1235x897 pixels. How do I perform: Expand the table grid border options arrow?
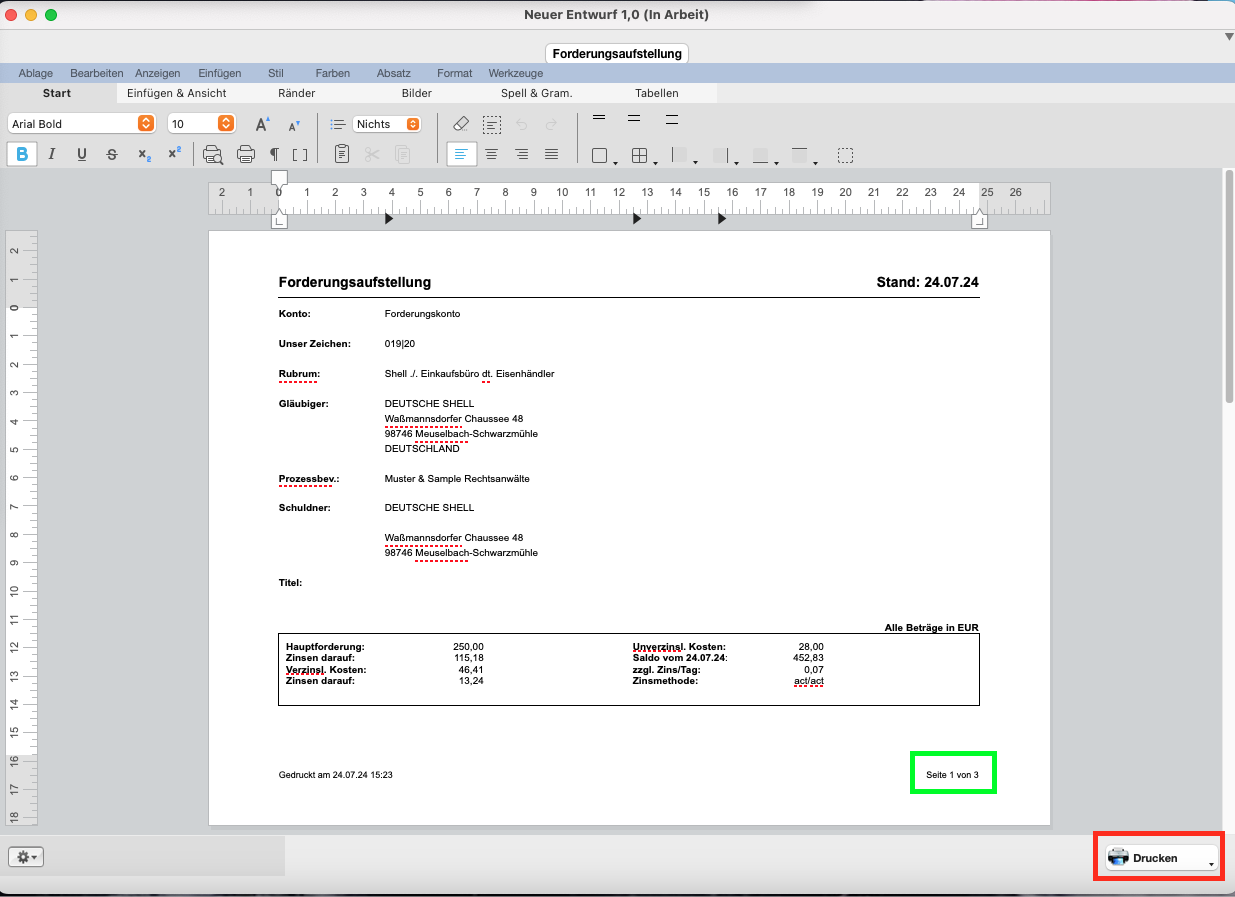pos(655,162)
